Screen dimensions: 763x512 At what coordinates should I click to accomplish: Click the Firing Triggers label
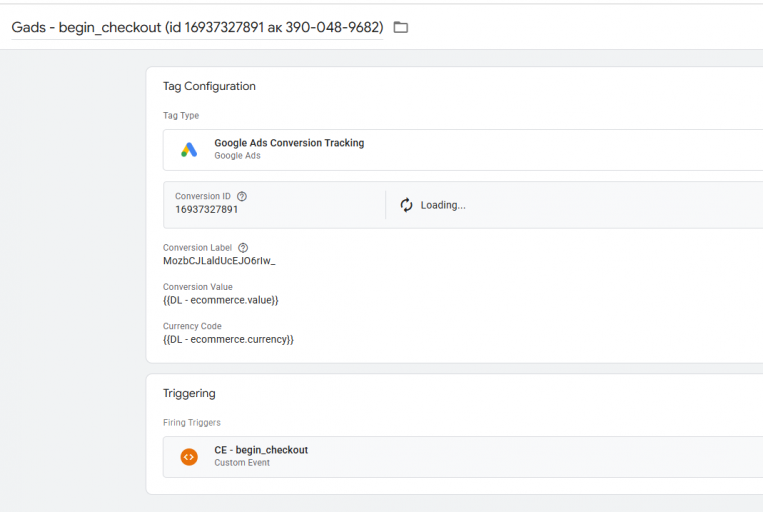coord(192,422)
